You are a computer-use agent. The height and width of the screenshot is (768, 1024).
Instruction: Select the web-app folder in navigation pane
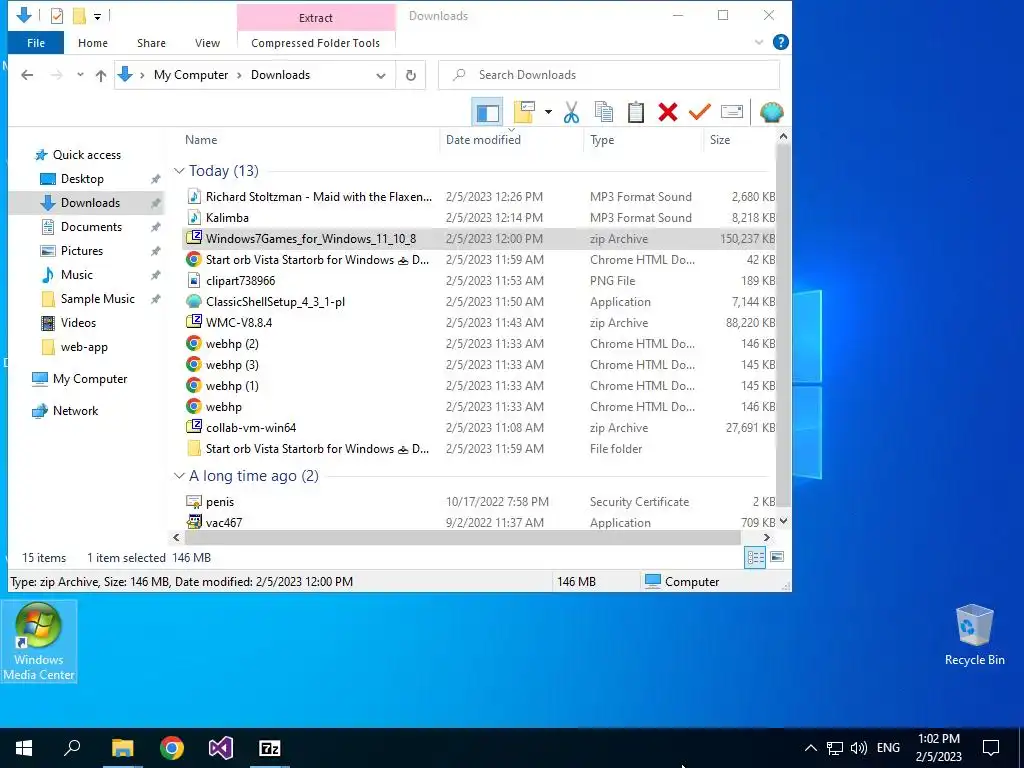pyautogui.click(x=84, y=347)
